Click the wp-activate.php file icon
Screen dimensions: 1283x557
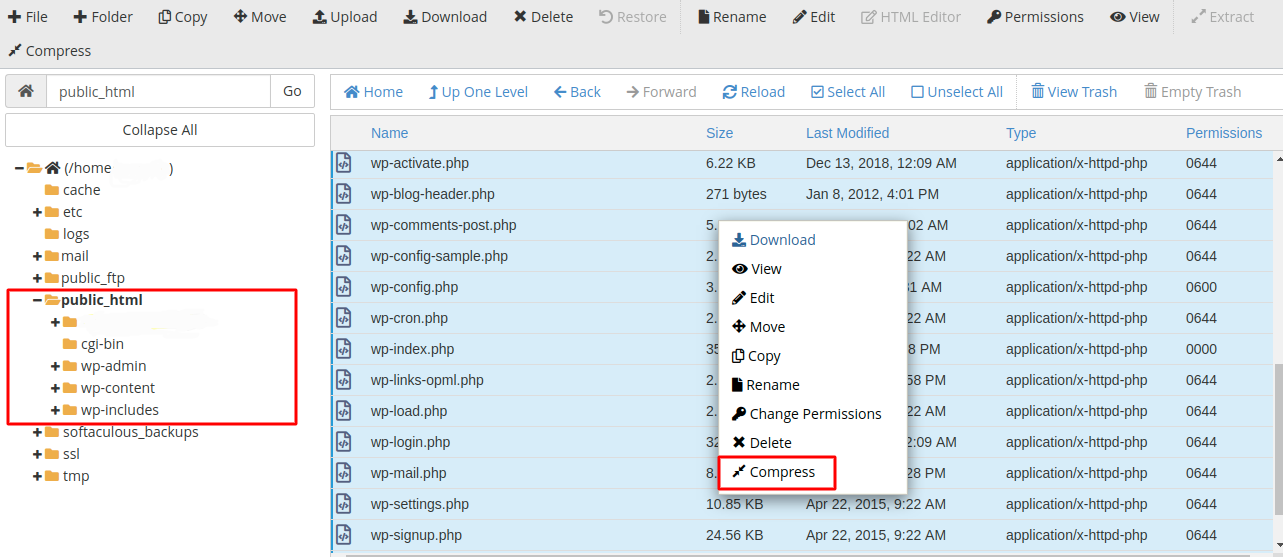point(344,163)
